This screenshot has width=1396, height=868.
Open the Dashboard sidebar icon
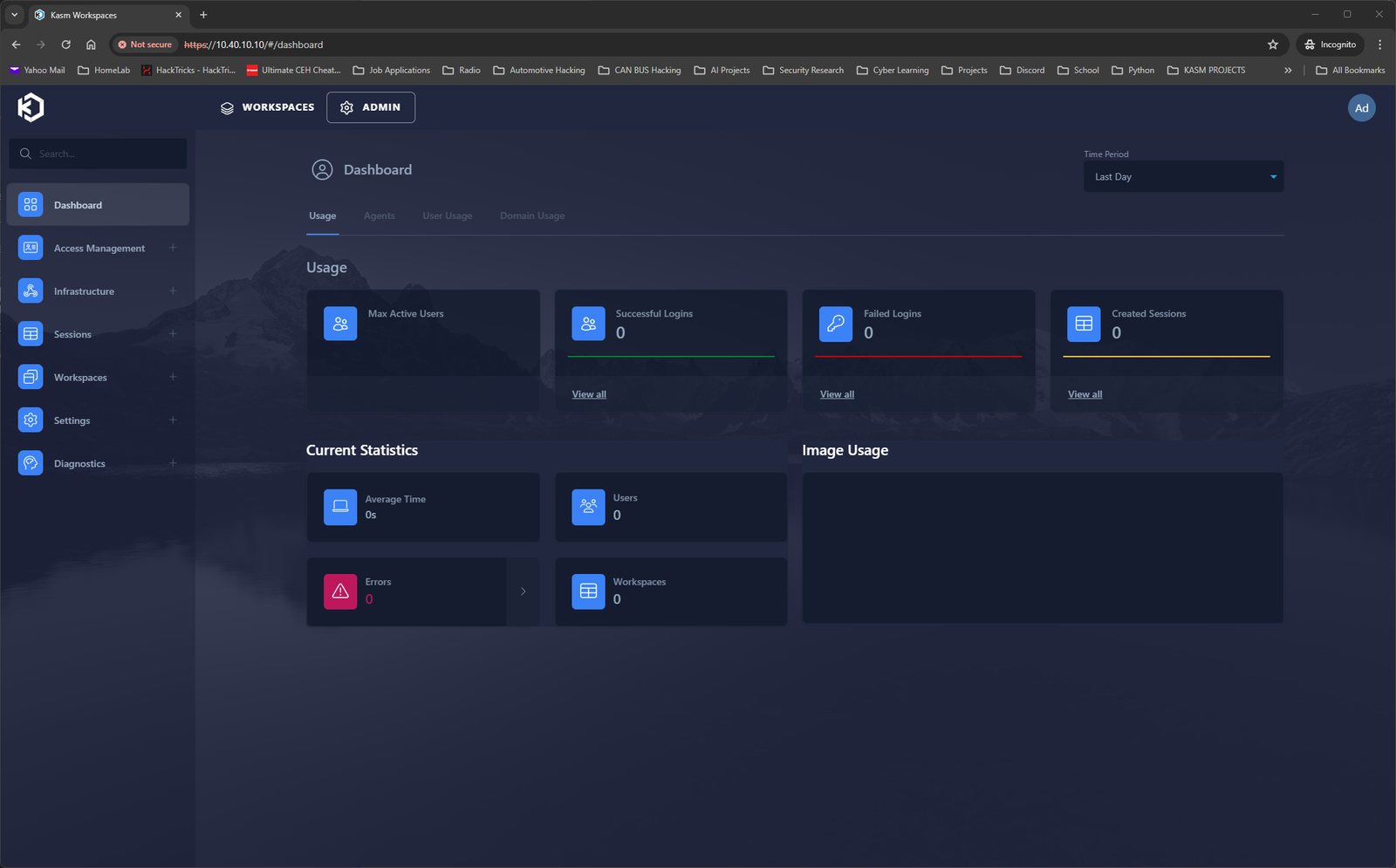tap(30, 204)
